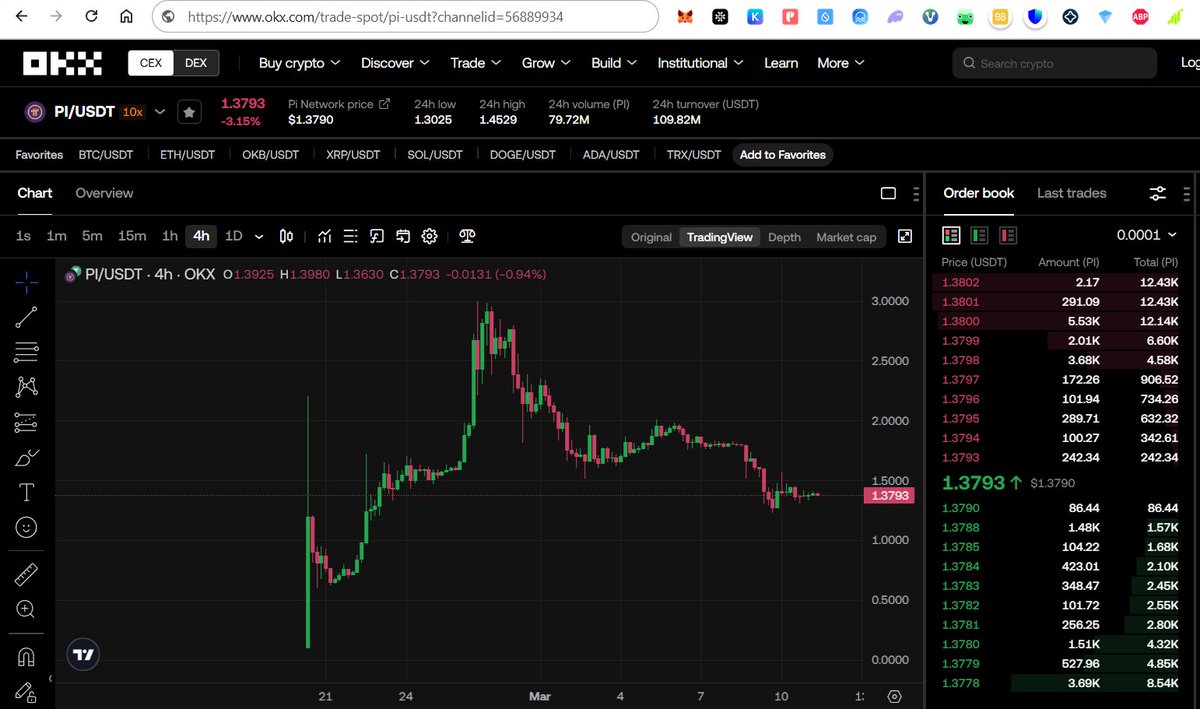Open the PI/USDT pair selector dropdown
Screen dimensions: 1200x709
[x=160, y=112]
